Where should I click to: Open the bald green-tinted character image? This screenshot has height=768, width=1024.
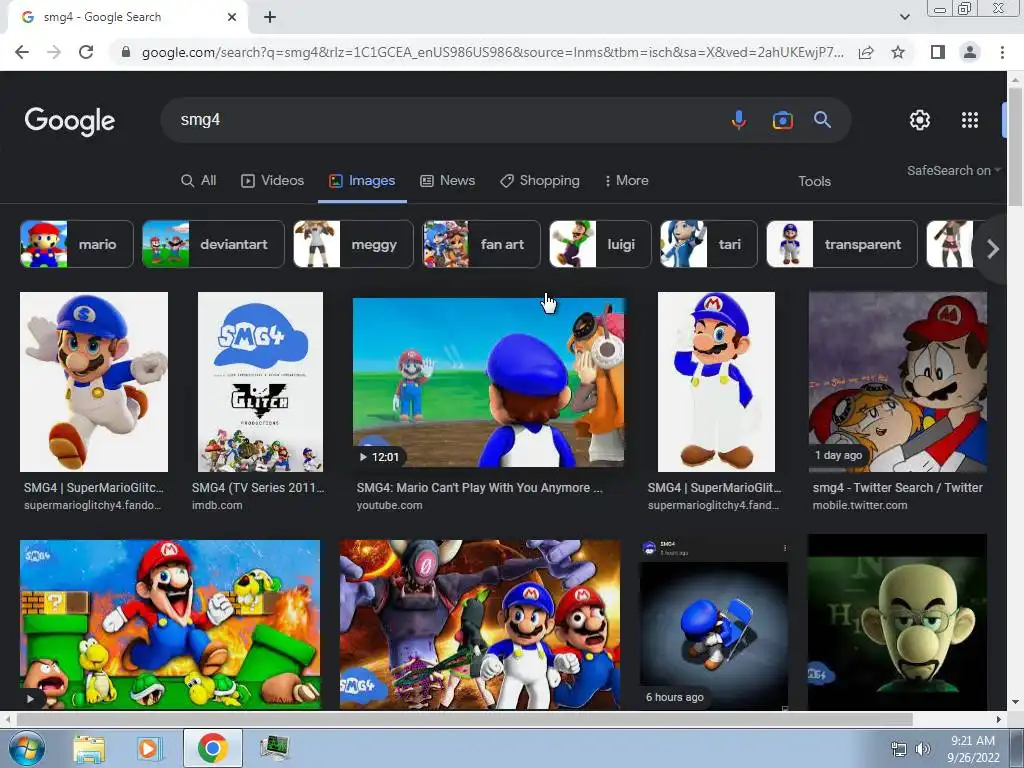click(x=897, y=622)
